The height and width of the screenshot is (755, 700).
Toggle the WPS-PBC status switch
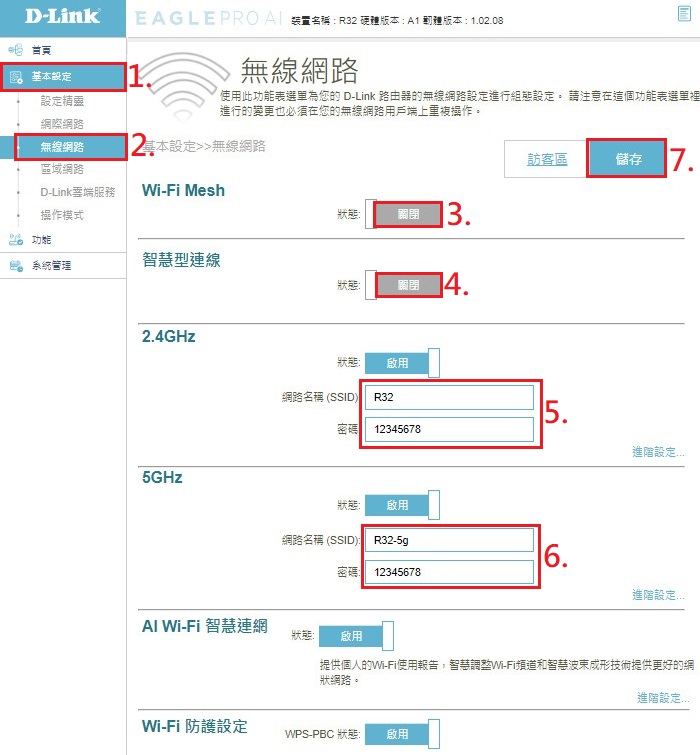(x=402, y=734)
